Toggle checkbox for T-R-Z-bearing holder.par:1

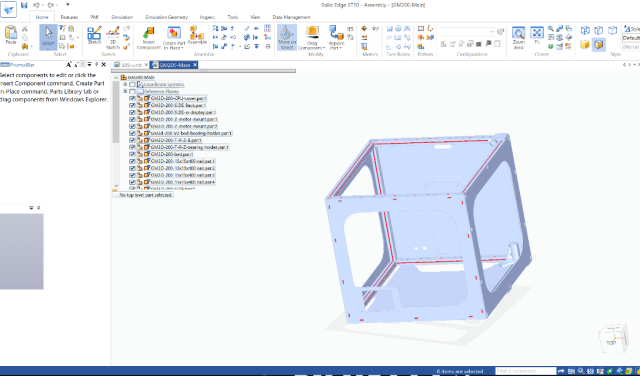132,147
